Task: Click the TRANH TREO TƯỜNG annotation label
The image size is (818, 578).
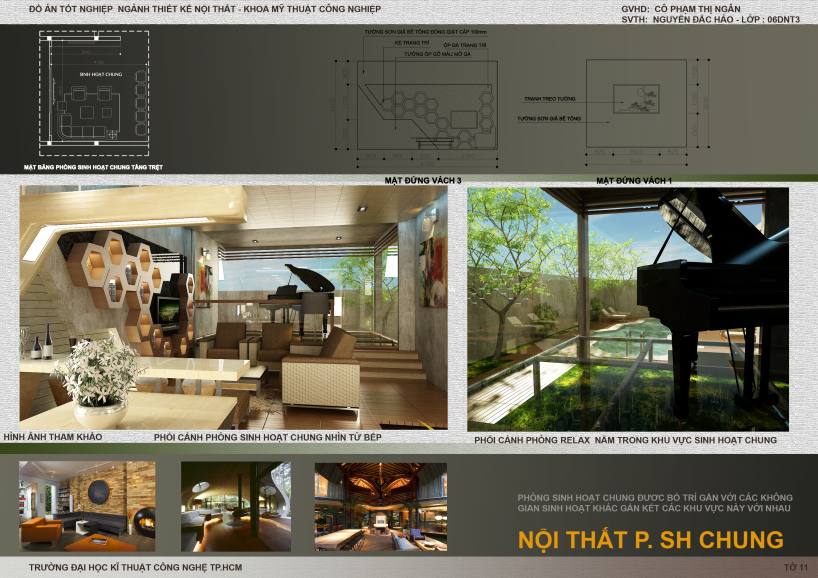Action: click(x=548, y=99)
